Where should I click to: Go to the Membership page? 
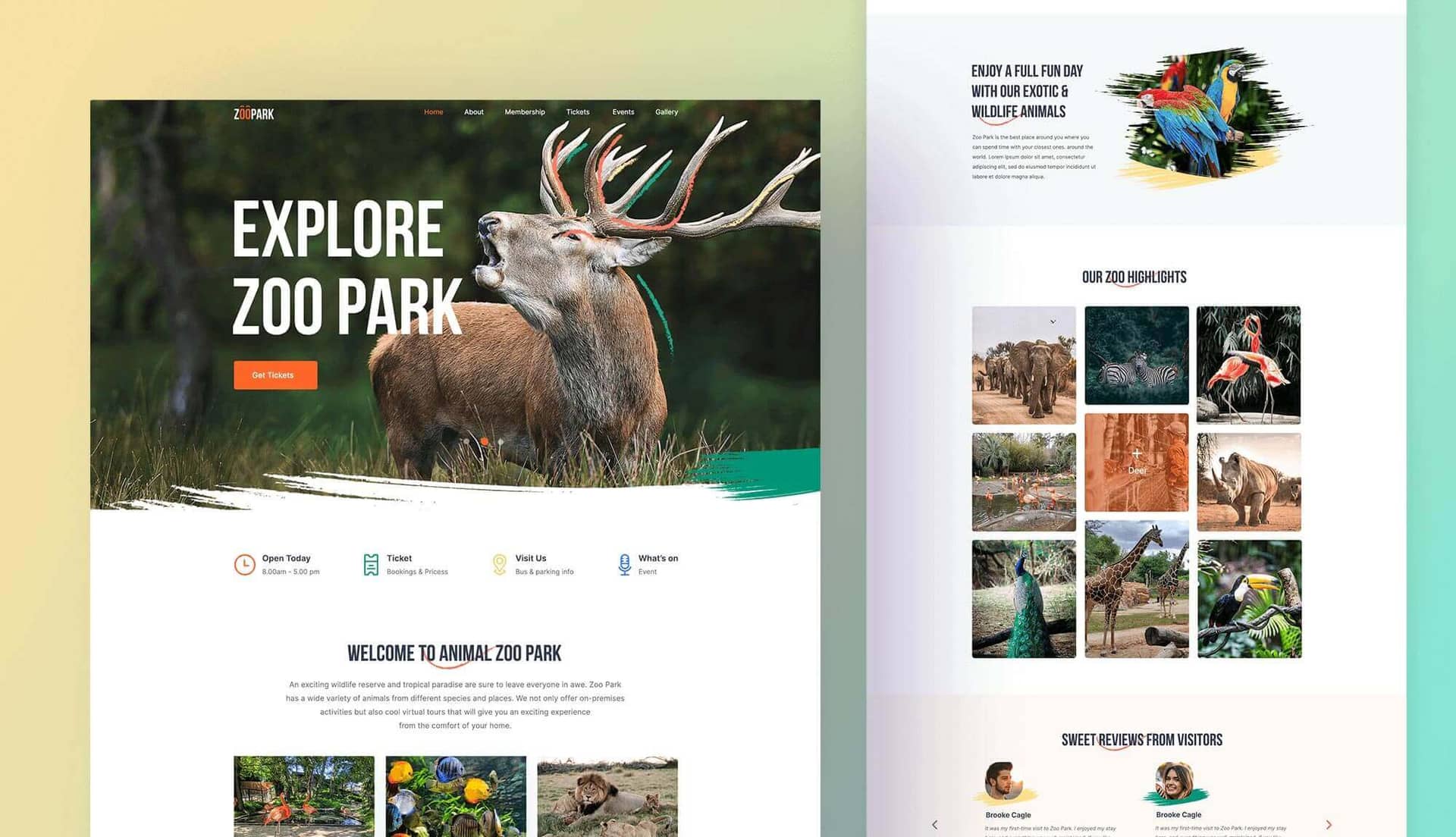pyautogui.click(x=525, y=111)
